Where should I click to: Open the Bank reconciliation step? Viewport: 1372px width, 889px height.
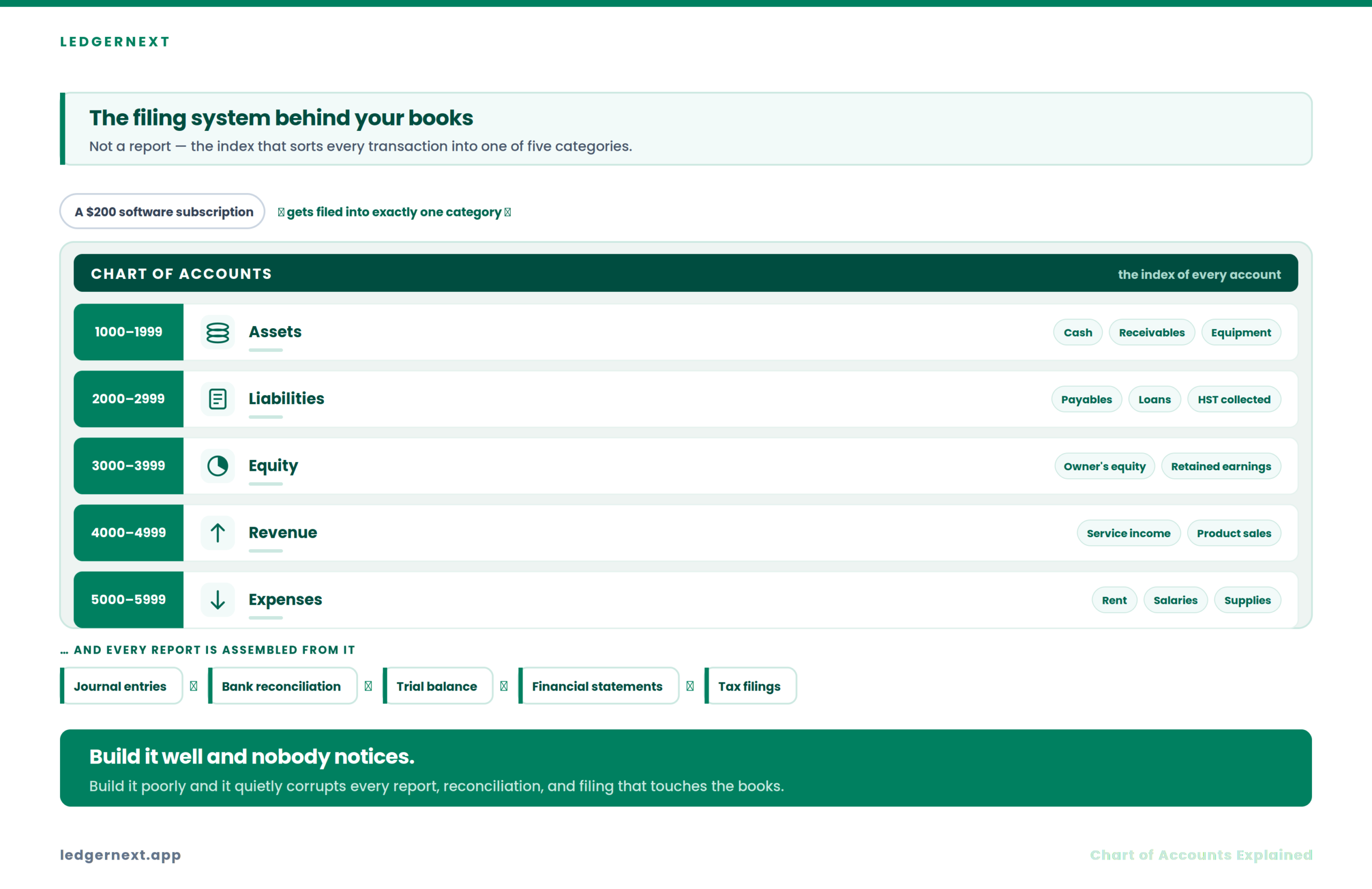[282, 686]
